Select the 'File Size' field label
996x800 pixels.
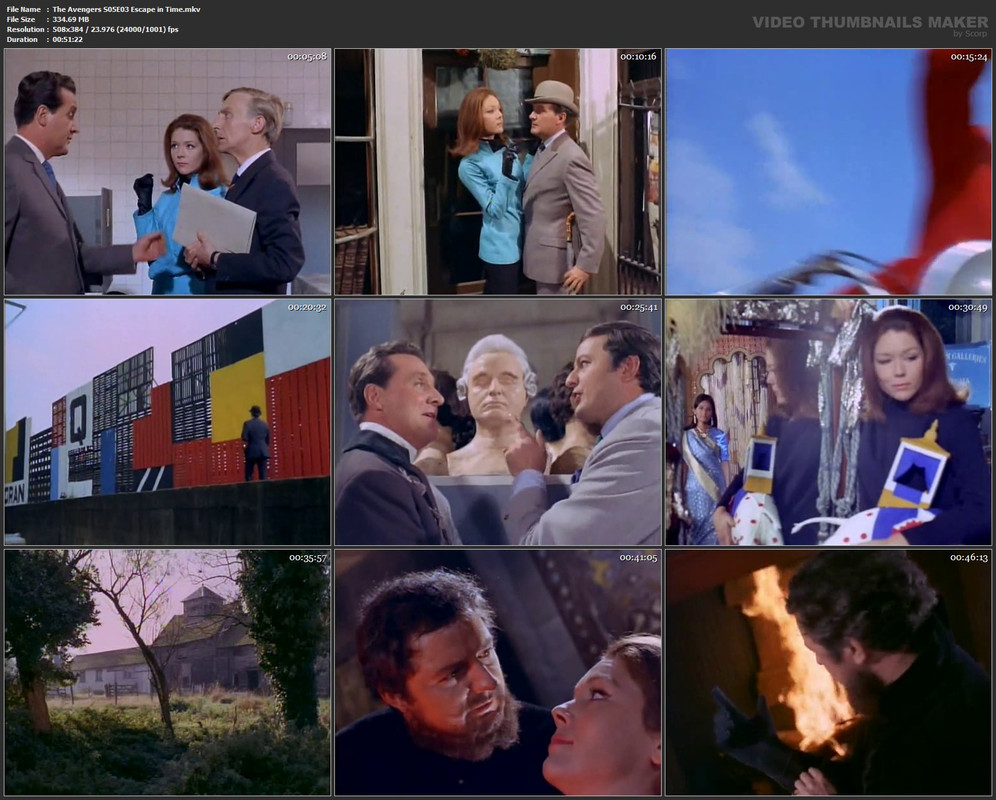(x=21, y=19)
